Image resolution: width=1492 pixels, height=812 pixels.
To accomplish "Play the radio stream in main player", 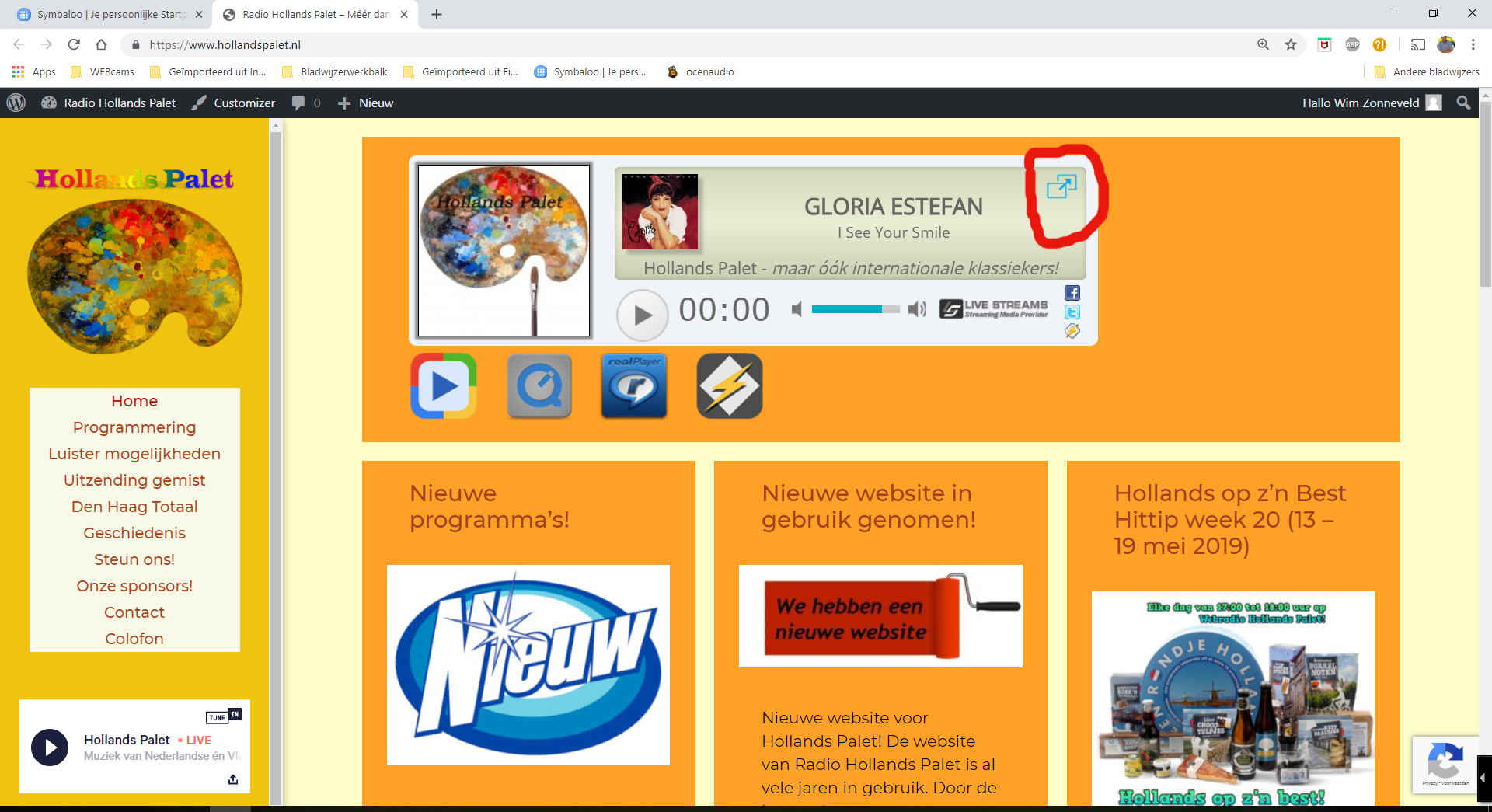I will pyautogui.click(x=642, y=315).
